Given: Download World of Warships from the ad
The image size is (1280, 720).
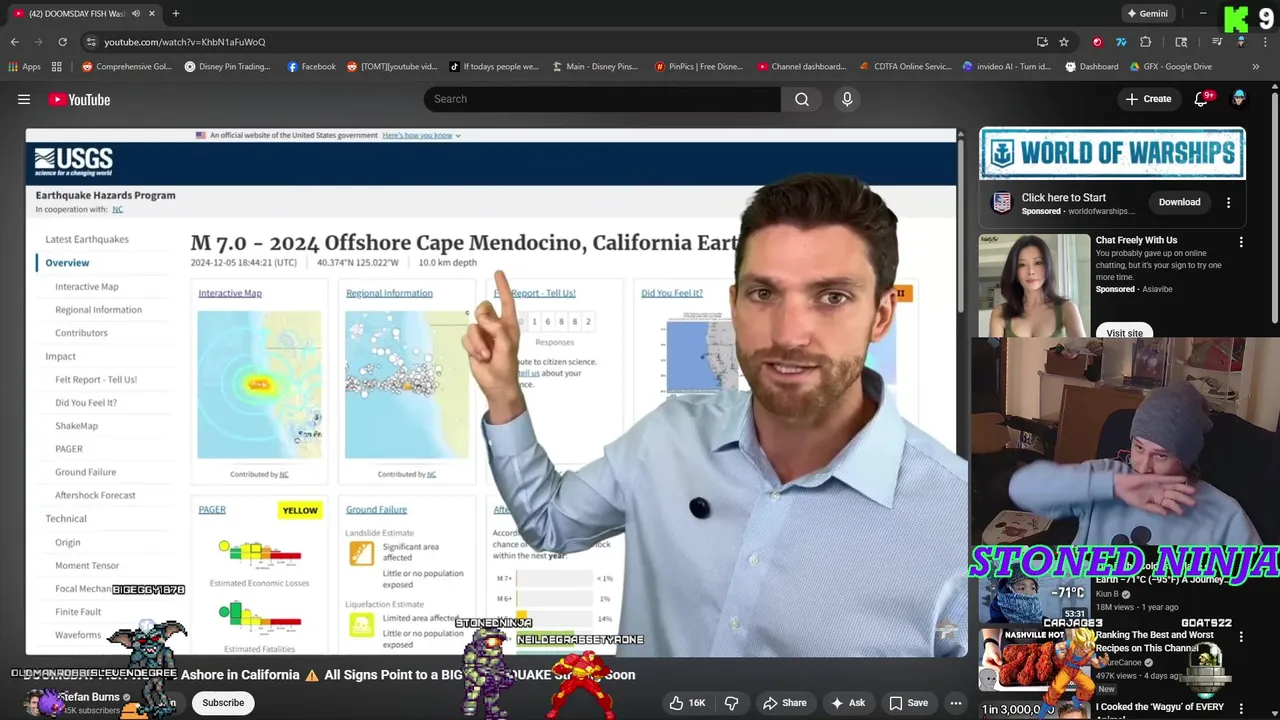Looking at the screenshot, I should pyautogui.click(x=1179, y=202).
